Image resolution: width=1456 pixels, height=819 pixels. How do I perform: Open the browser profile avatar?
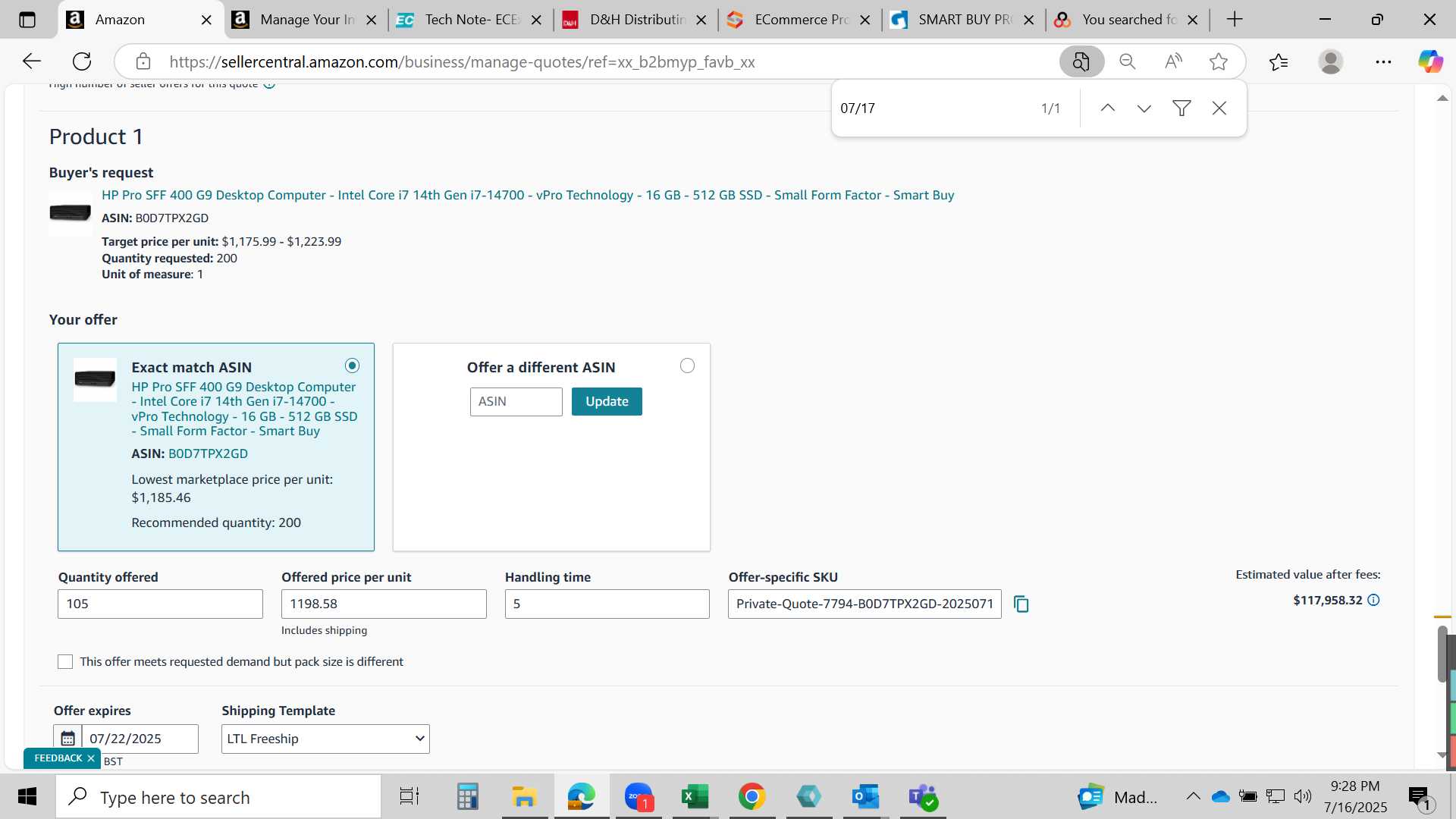(1331, 61)
